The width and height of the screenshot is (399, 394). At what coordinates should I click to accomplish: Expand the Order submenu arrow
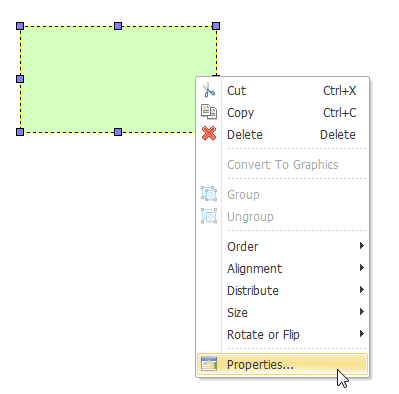coord(362,246)
